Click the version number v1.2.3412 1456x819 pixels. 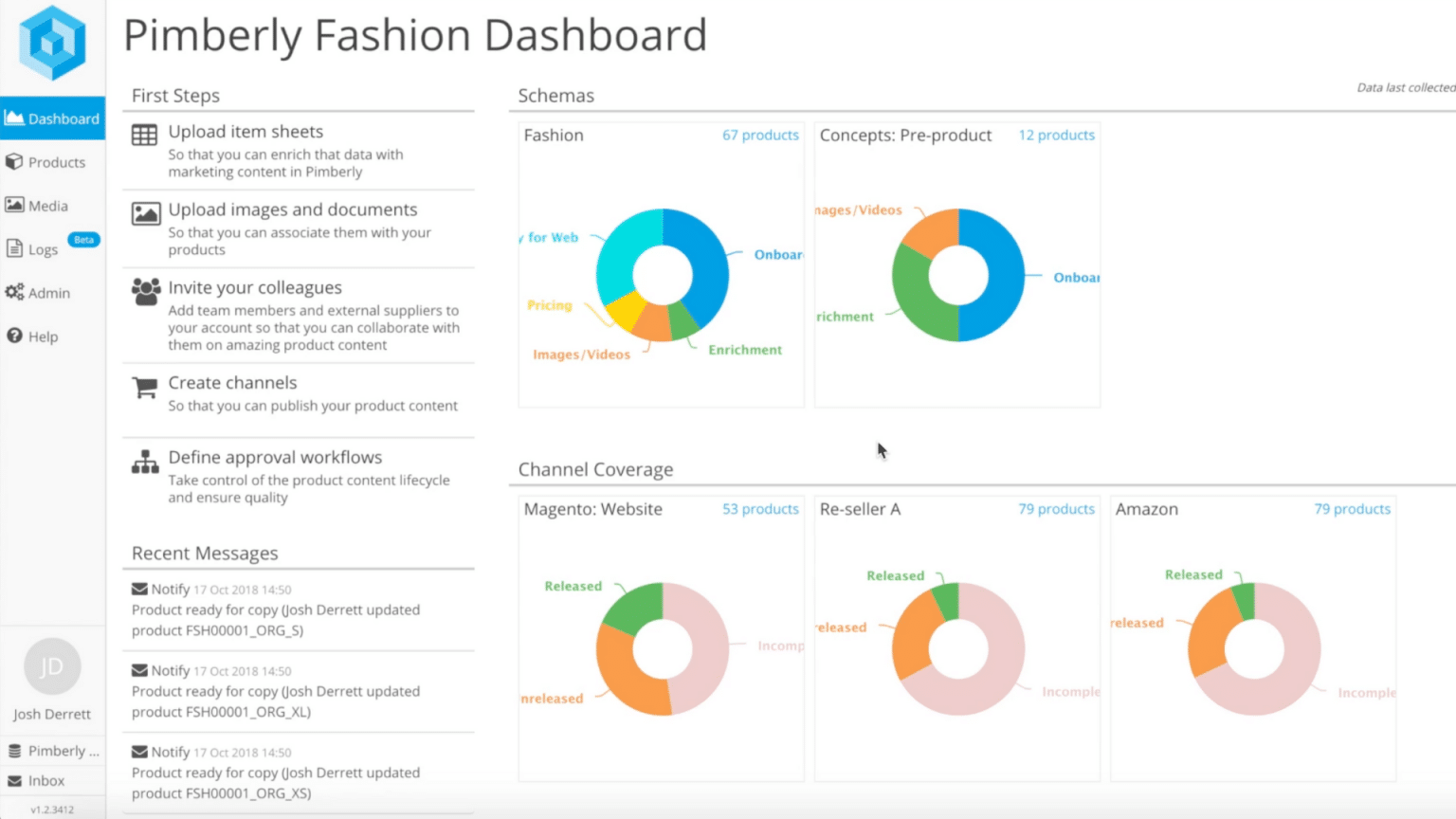pos(52,810)
